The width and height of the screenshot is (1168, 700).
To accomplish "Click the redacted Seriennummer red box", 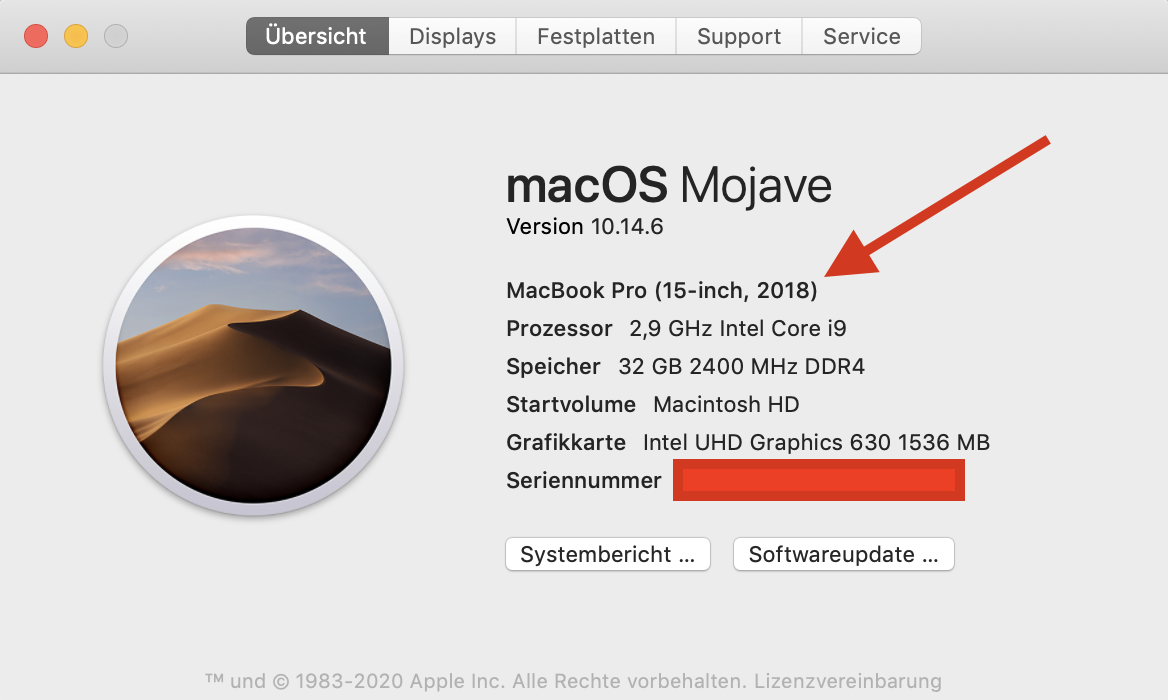I will tap(818, 480).
